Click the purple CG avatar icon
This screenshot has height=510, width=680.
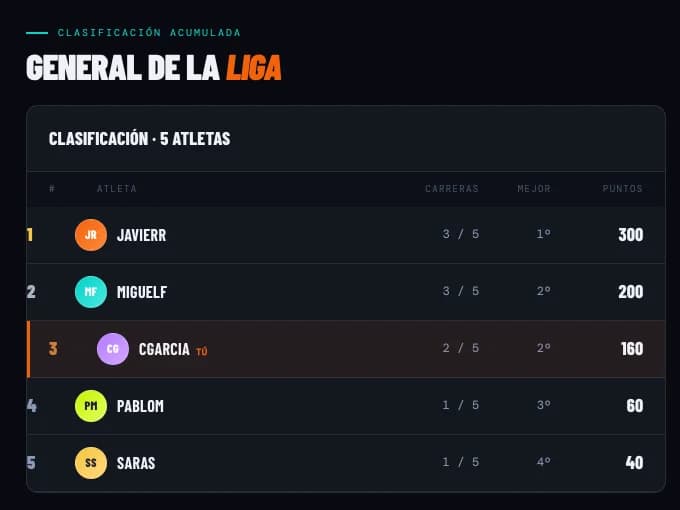pyautogui.click(x=113, y=349)
